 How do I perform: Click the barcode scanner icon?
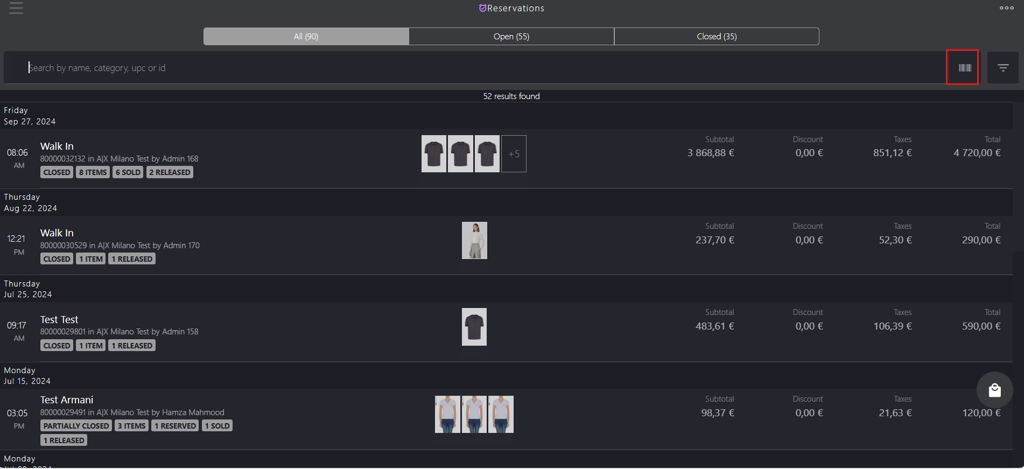(x=965, y=68)
